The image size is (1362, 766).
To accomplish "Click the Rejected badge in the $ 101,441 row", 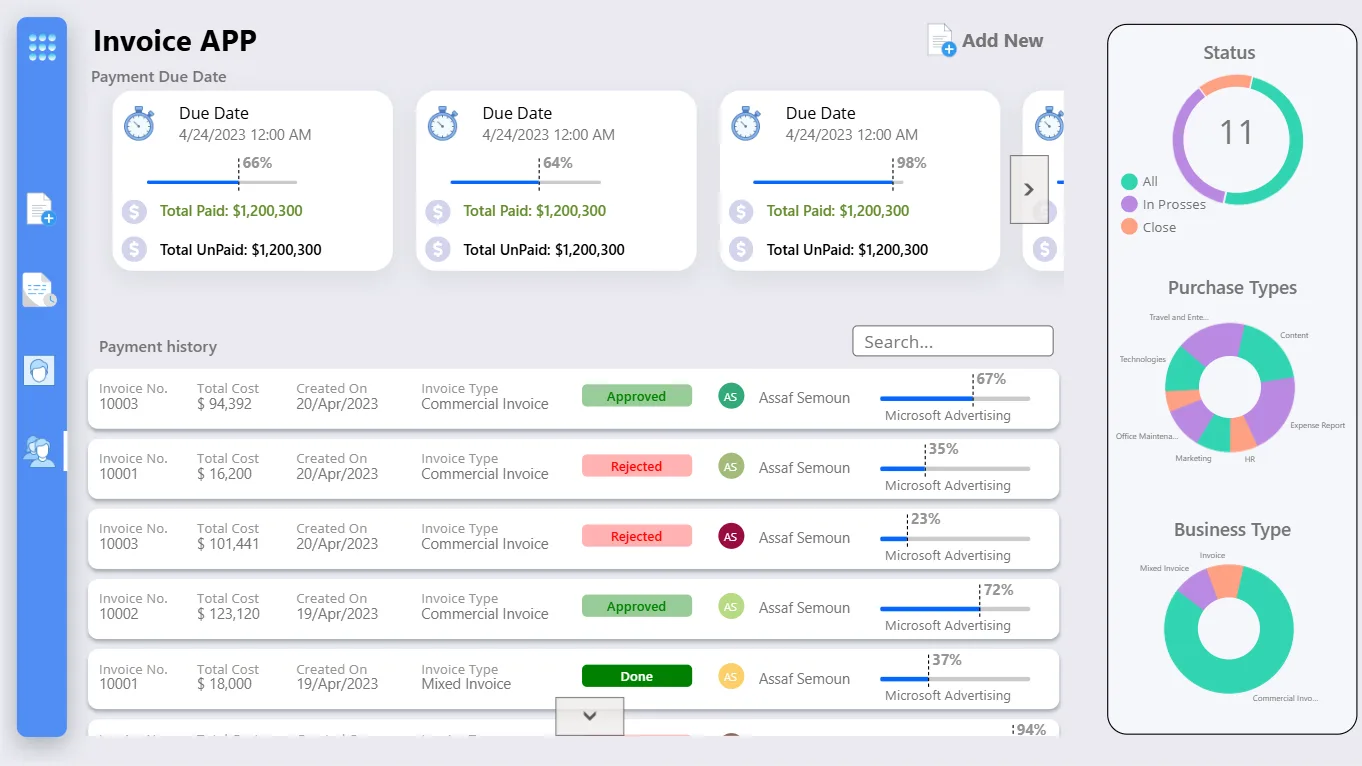I will coord(637,536).
